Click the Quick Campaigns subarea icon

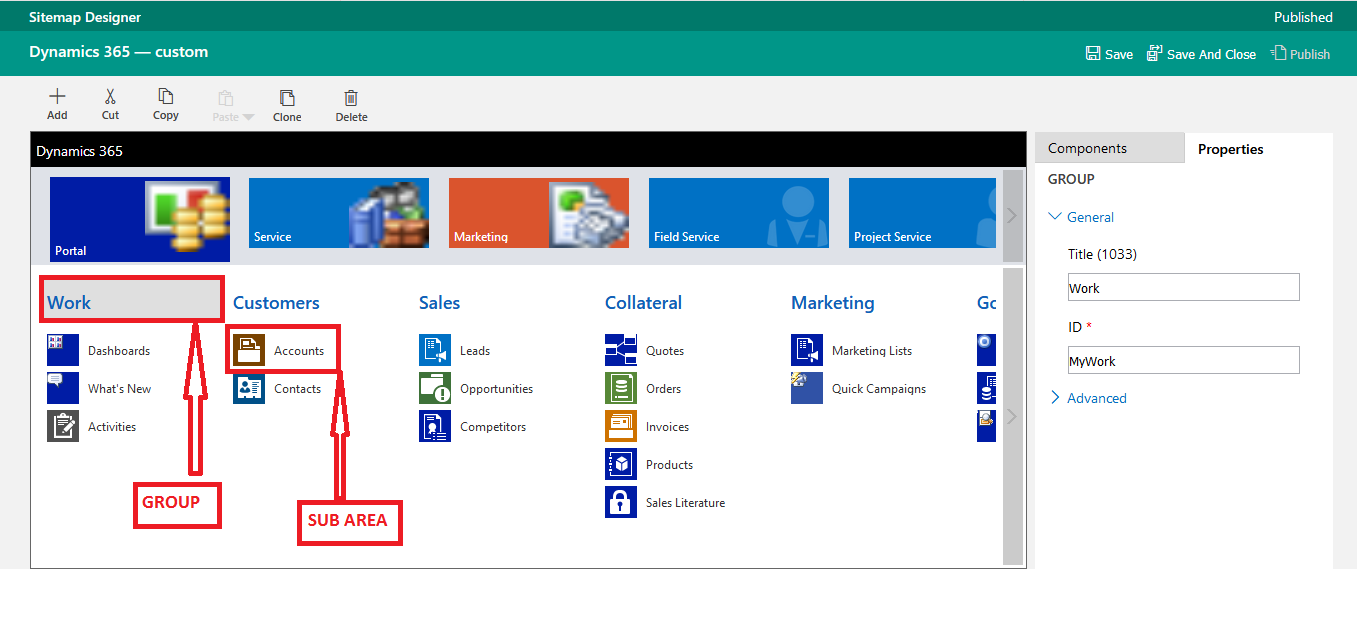pos(807,388)
